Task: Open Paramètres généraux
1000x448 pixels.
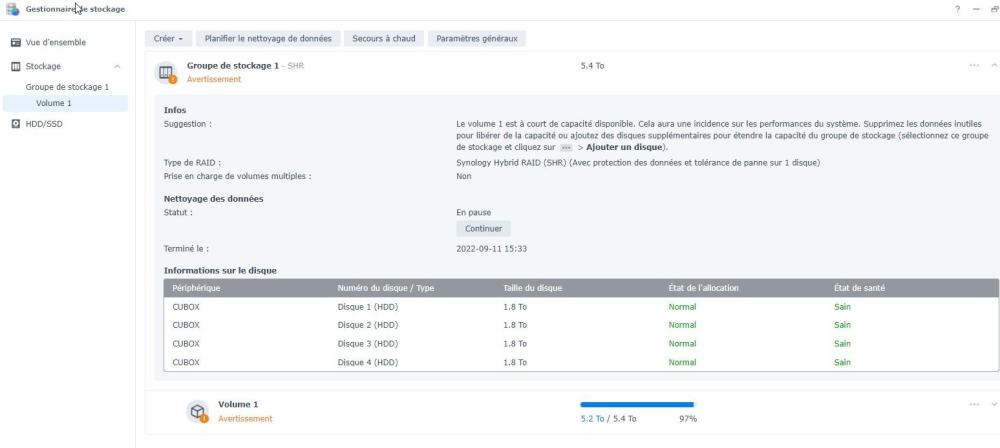Action: click(x=476, y=39)
